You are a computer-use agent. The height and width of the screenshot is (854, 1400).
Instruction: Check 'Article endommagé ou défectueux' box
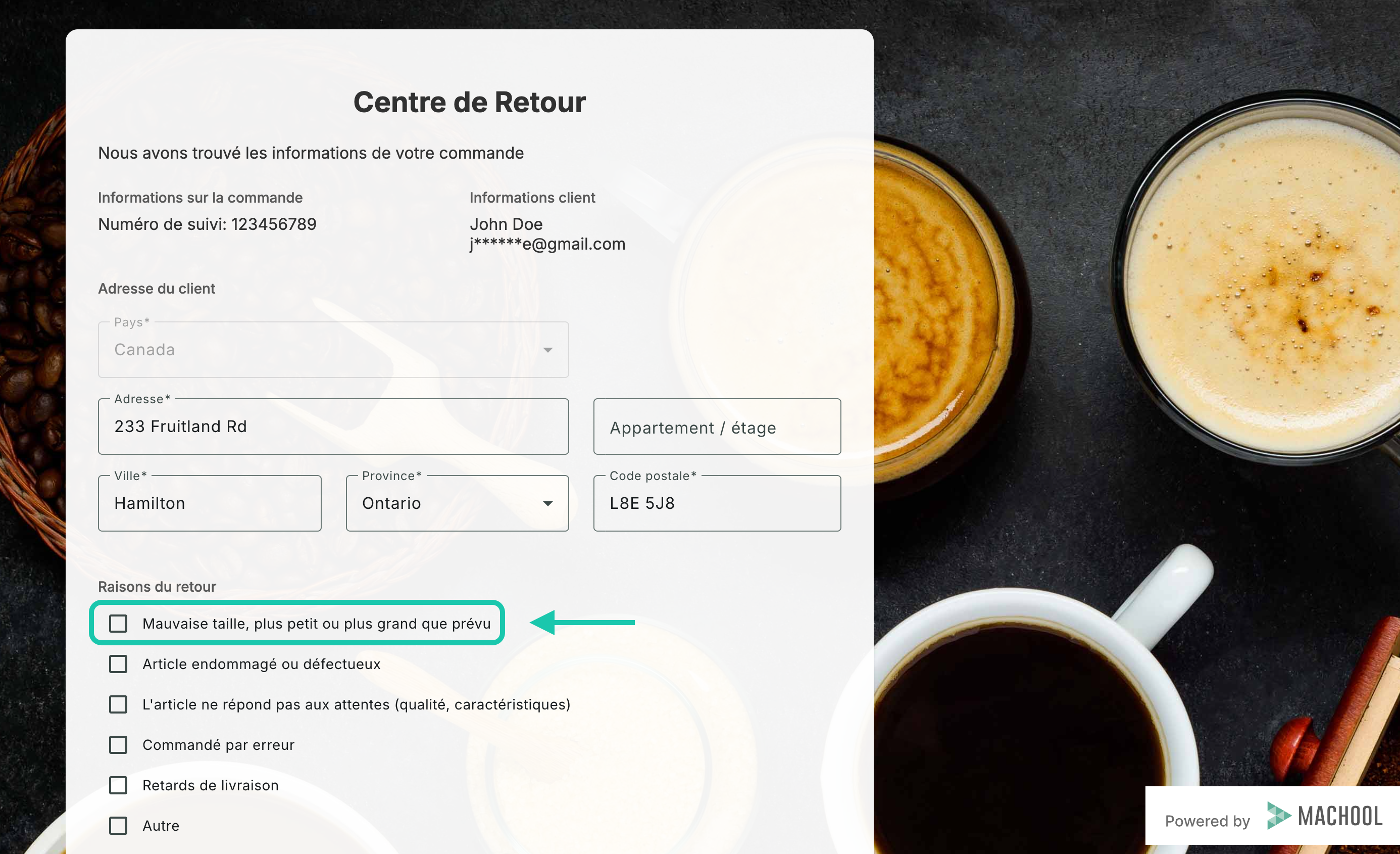point(118,663)
